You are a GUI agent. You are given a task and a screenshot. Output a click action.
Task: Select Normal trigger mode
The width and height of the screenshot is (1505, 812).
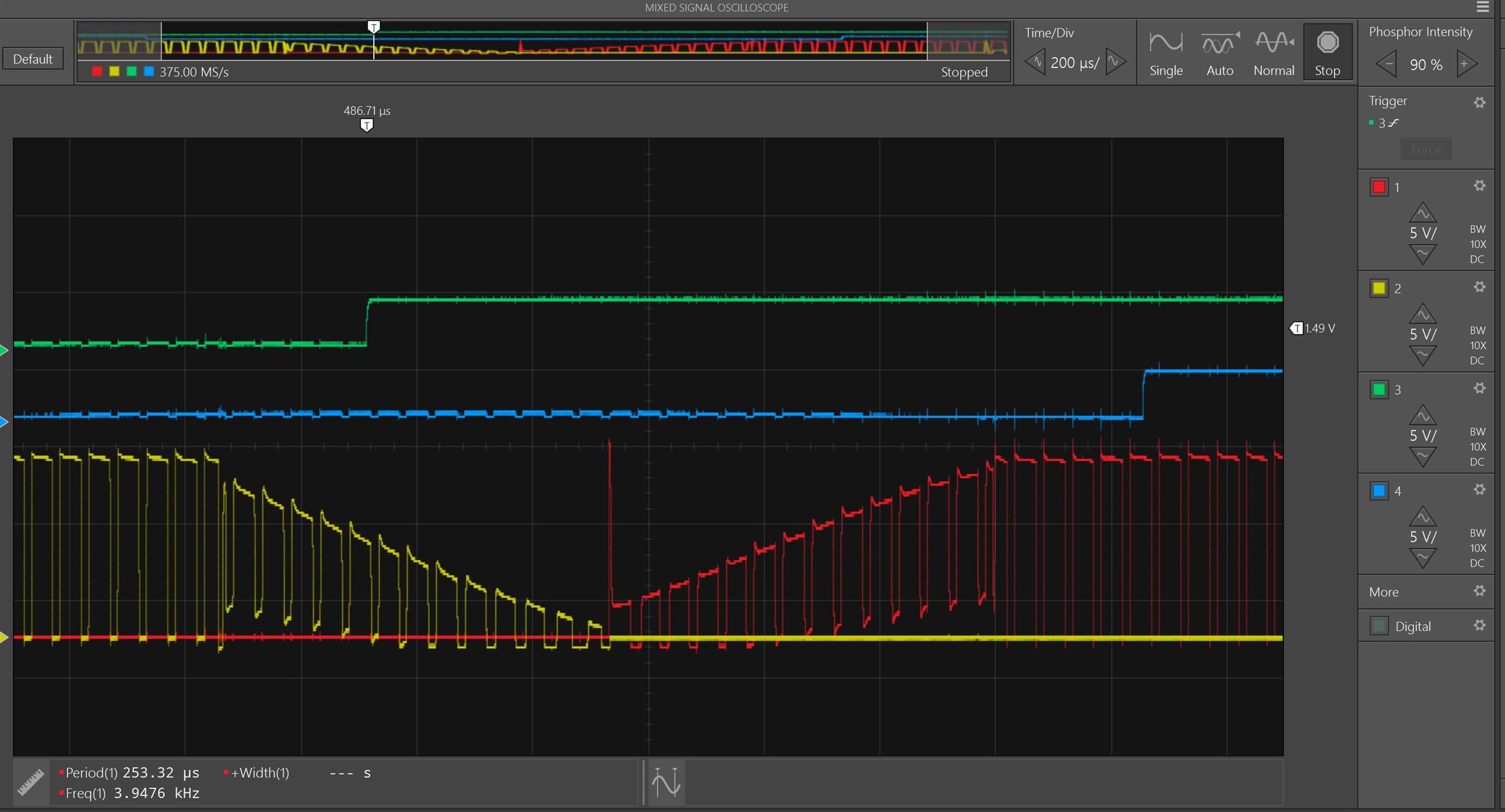point(1274,54)
